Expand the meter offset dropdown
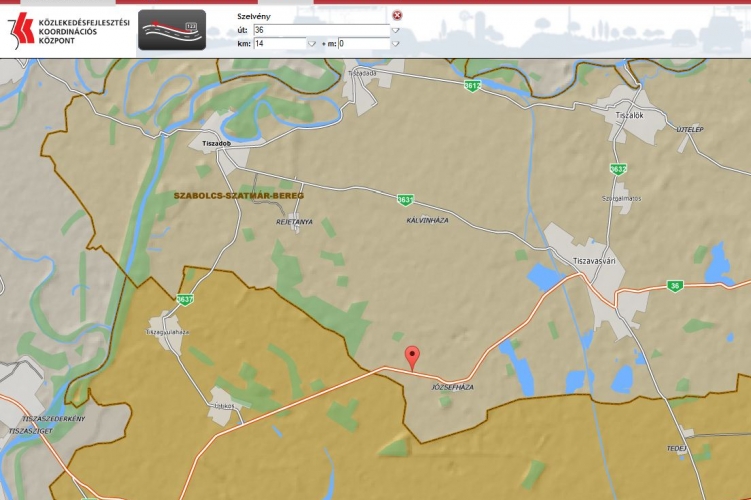The height and width of the screenshot is (500, 751). tap(395, 44)
